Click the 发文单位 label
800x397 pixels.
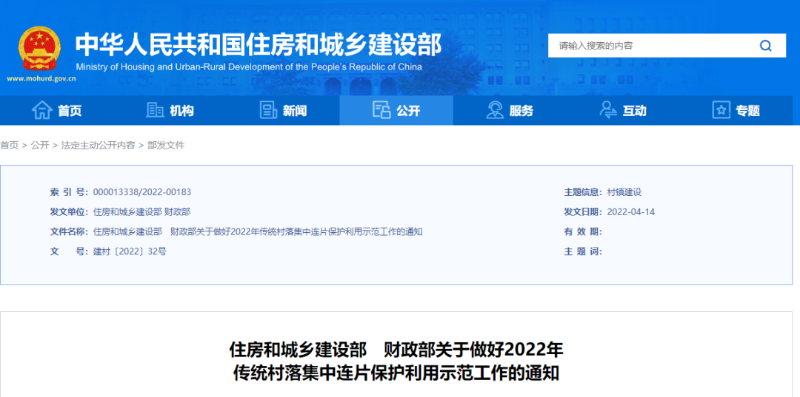pos(69,212)
